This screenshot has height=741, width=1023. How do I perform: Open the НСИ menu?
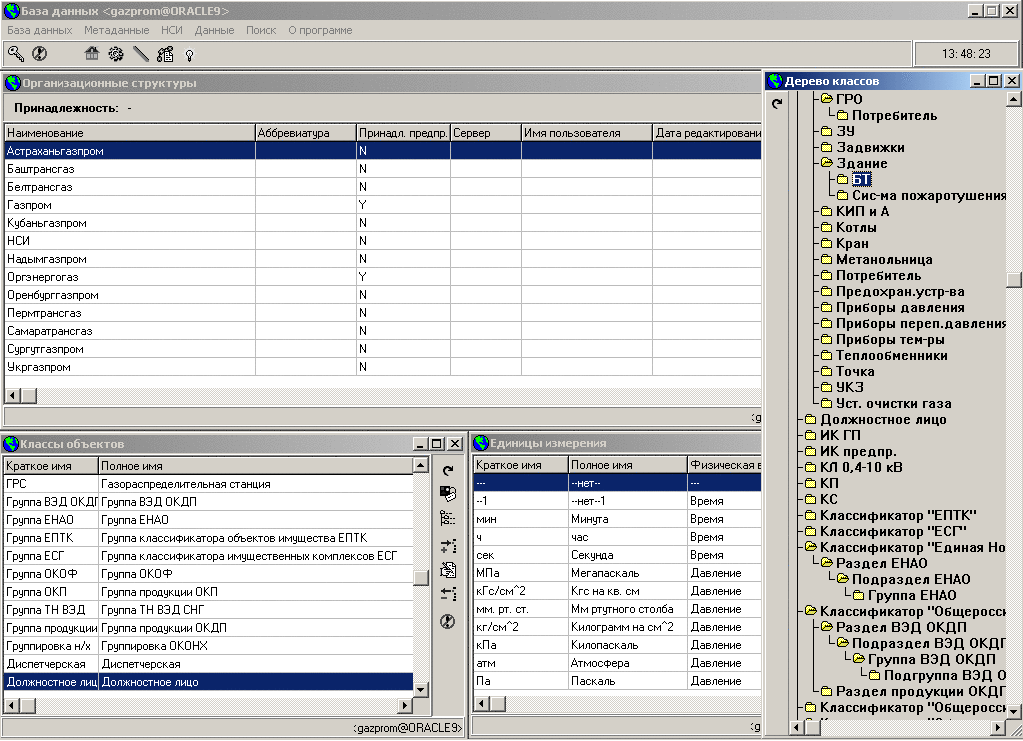[171, 31]
